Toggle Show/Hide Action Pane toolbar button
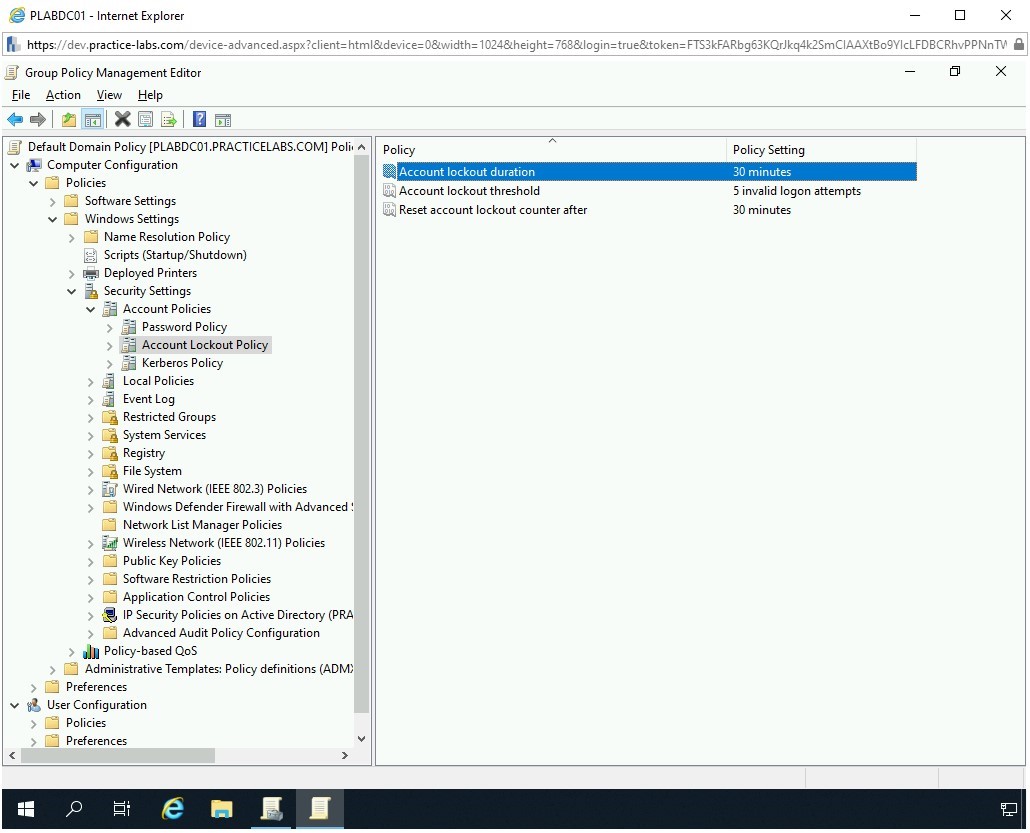 pos(223,120)
